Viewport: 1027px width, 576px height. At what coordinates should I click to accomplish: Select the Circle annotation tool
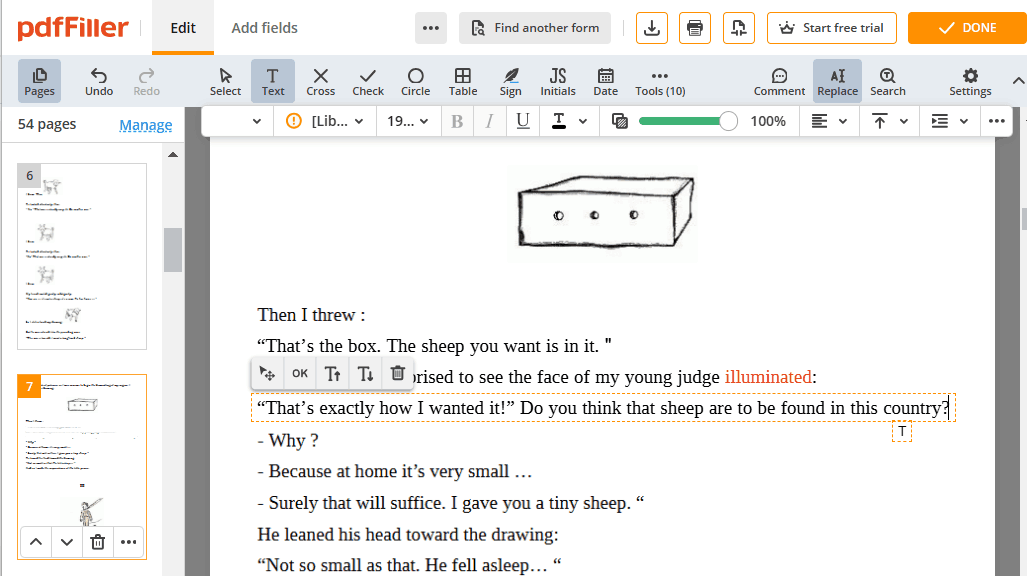pyautogui.click(x=415, y=80)
